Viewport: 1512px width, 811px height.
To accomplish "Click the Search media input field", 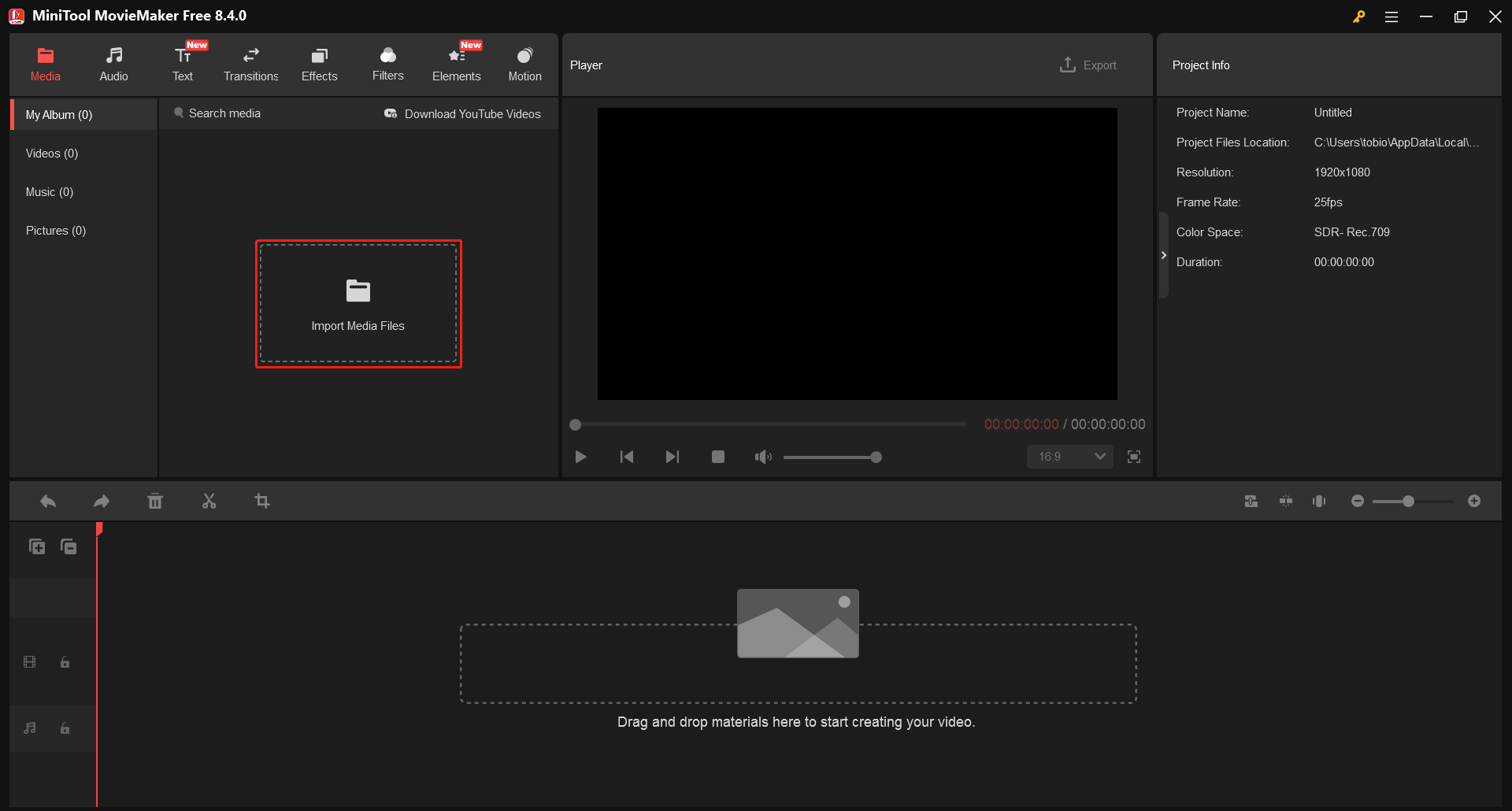I will point(223,113).
